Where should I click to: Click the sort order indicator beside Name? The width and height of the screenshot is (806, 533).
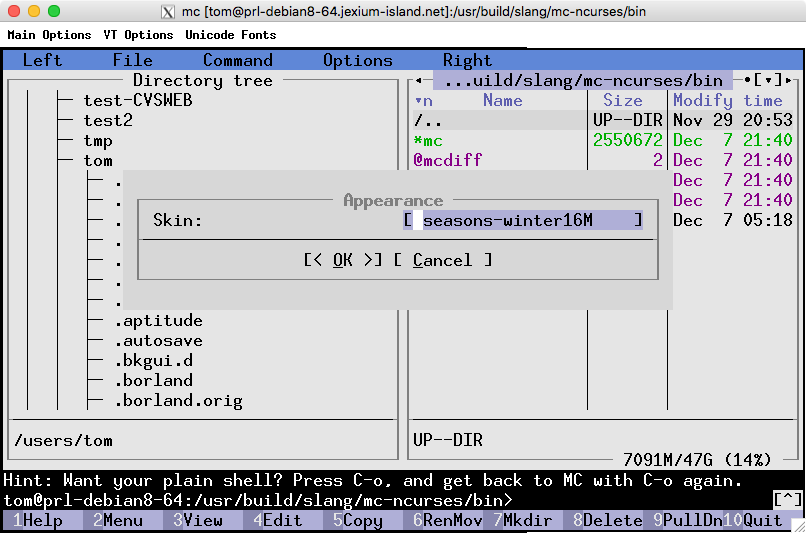pos(423,100)
